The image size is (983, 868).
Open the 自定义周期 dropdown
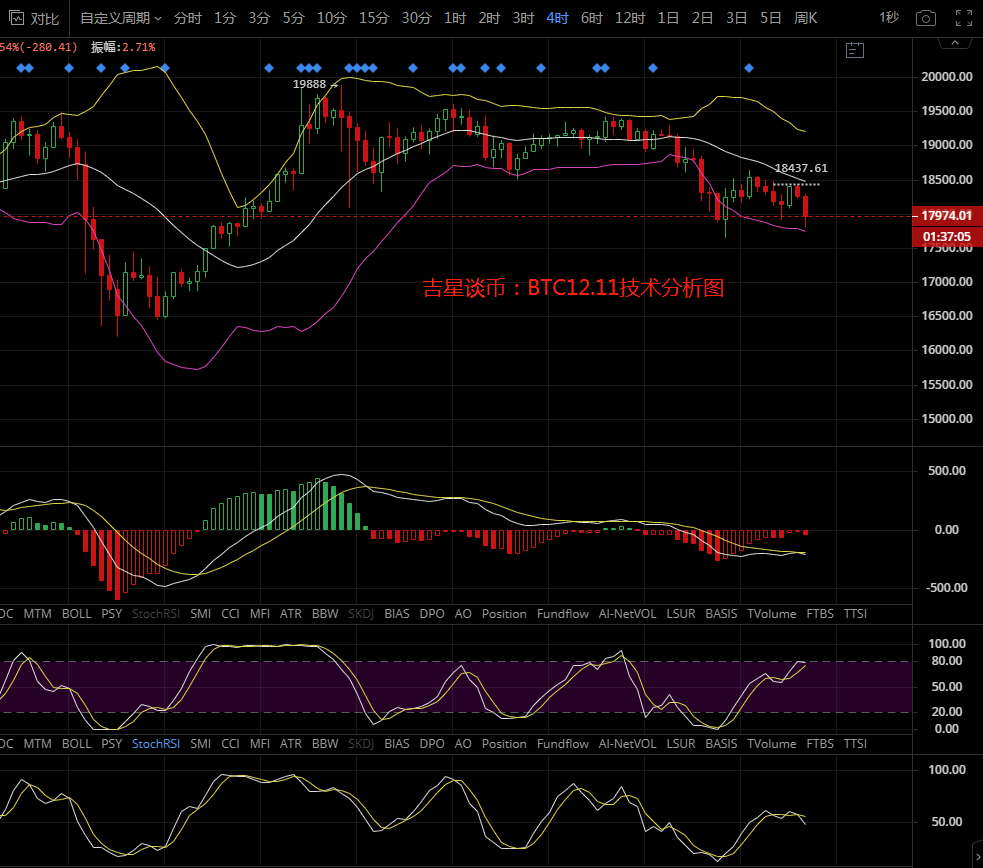[120, 18]
